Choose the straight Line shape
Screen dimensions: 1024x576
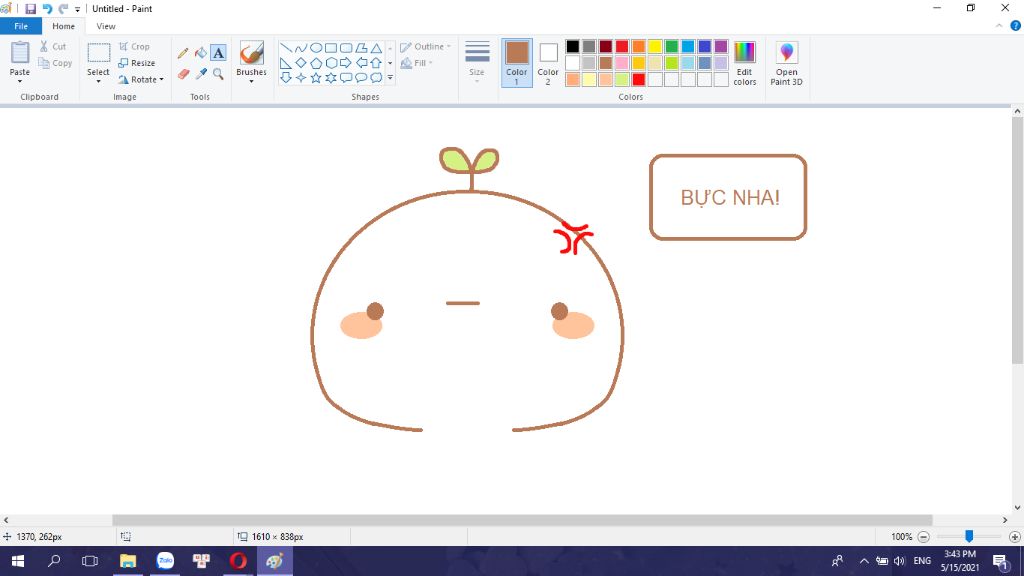[286, 48]
